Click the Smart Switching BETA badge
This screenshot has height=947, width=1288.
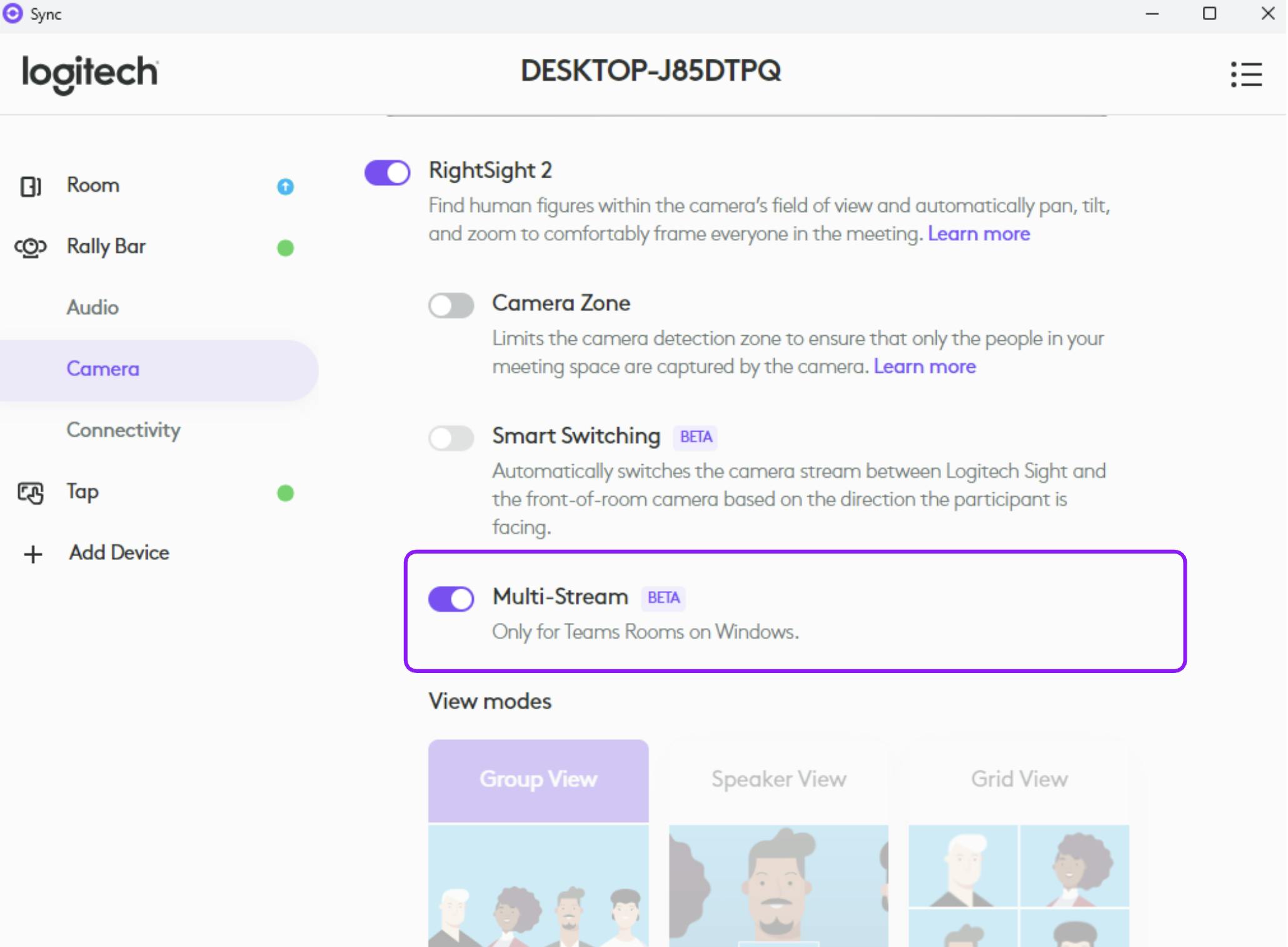point(696,437)
